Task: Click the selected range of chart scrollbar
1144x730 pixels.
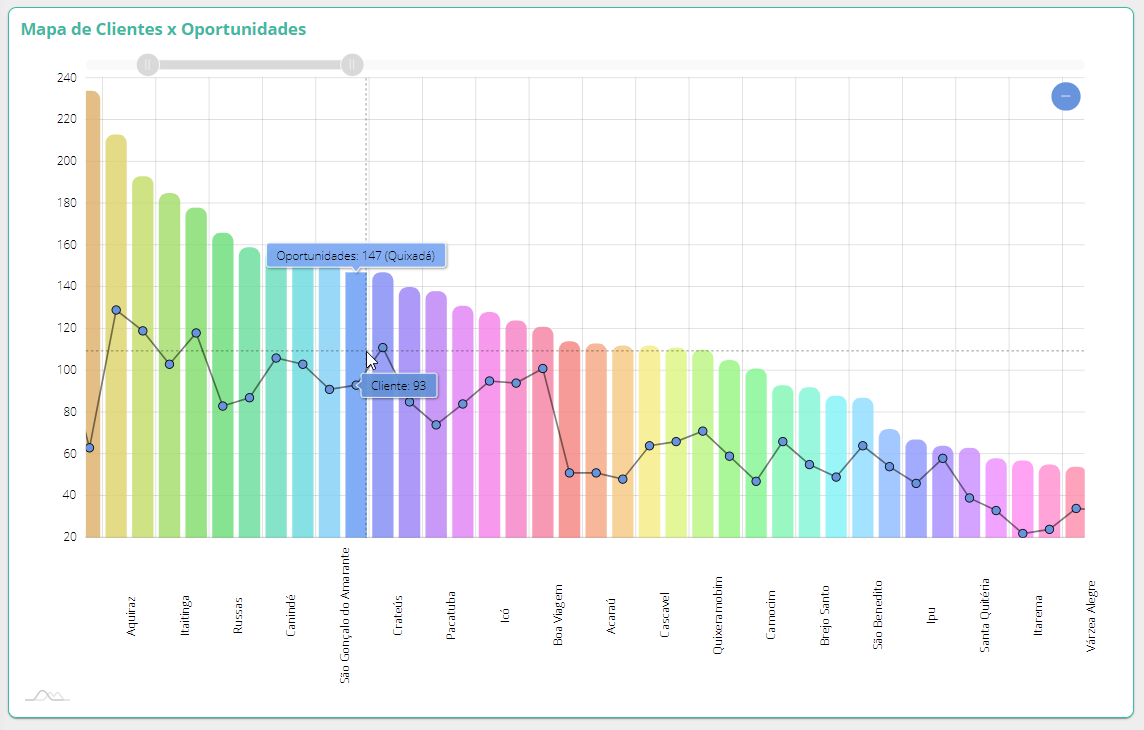Action: [250, 65]
